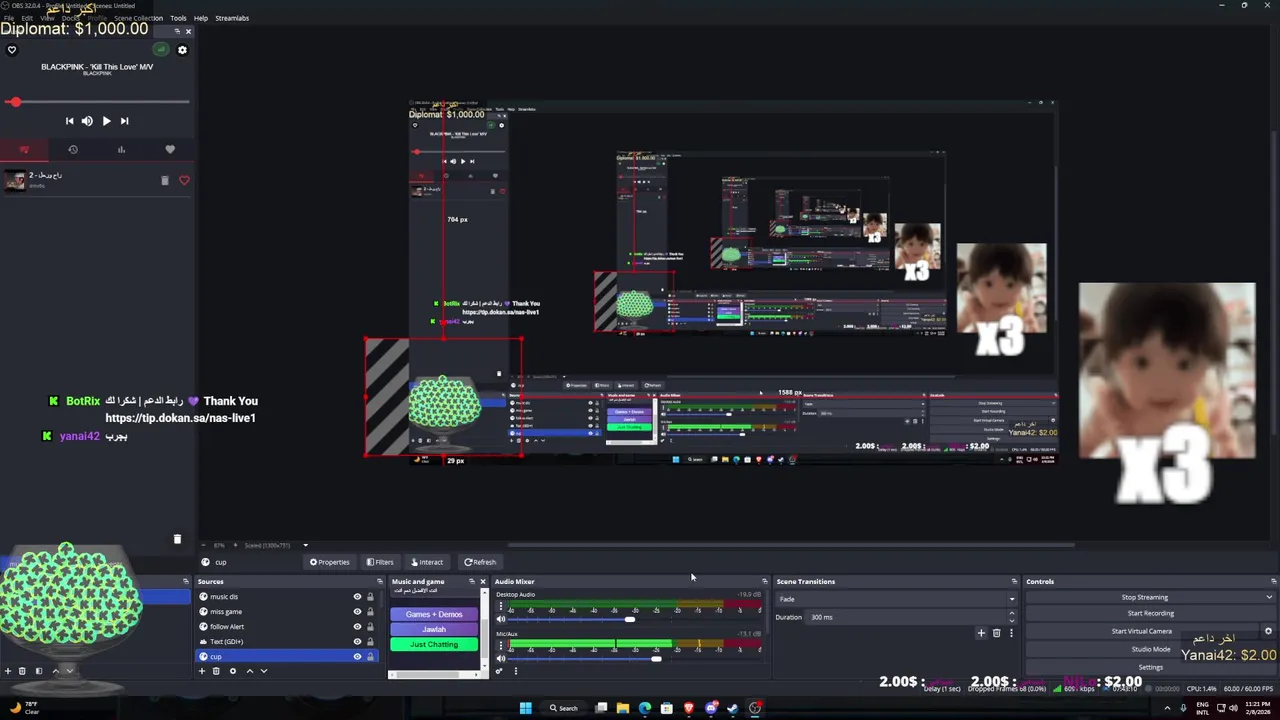The image size is (1280, 720).
Task: Click the Refresh button
Action: [480, 562]
